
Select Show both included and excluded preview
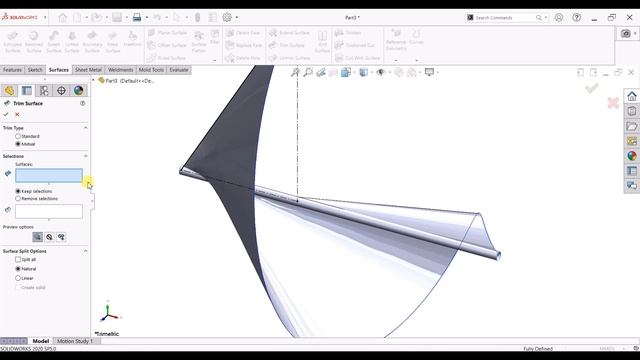point(61,237)
